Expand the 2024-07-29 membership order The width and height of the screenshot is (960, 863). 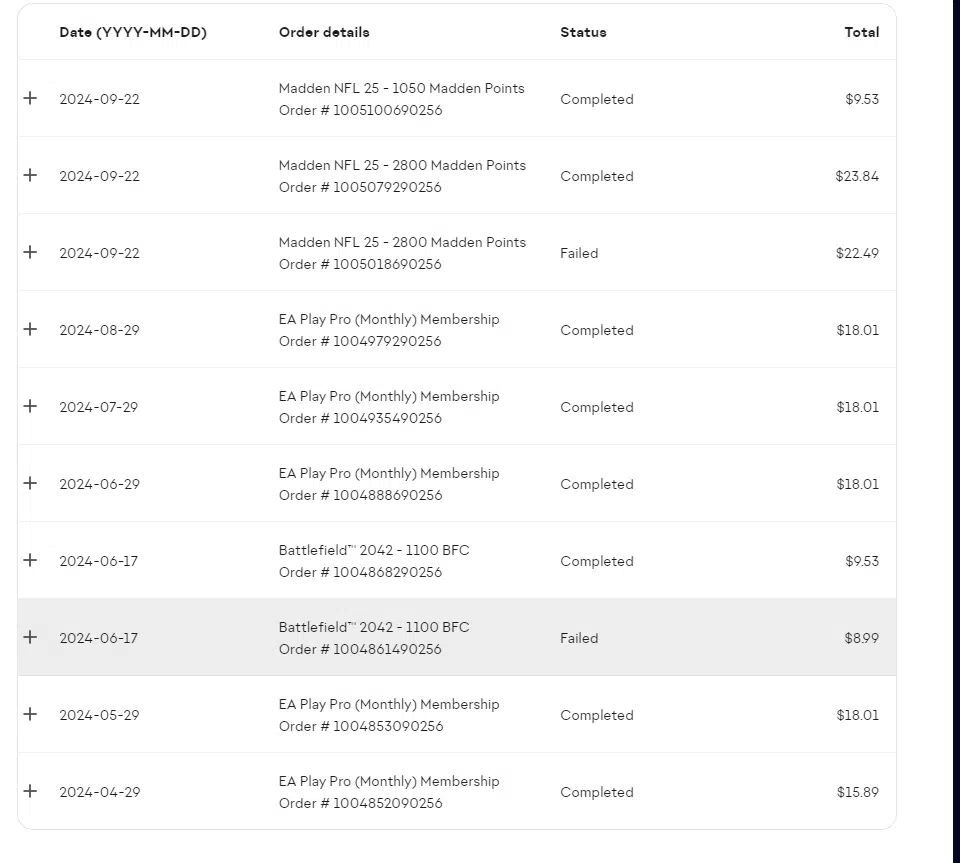tap(30, 406)
